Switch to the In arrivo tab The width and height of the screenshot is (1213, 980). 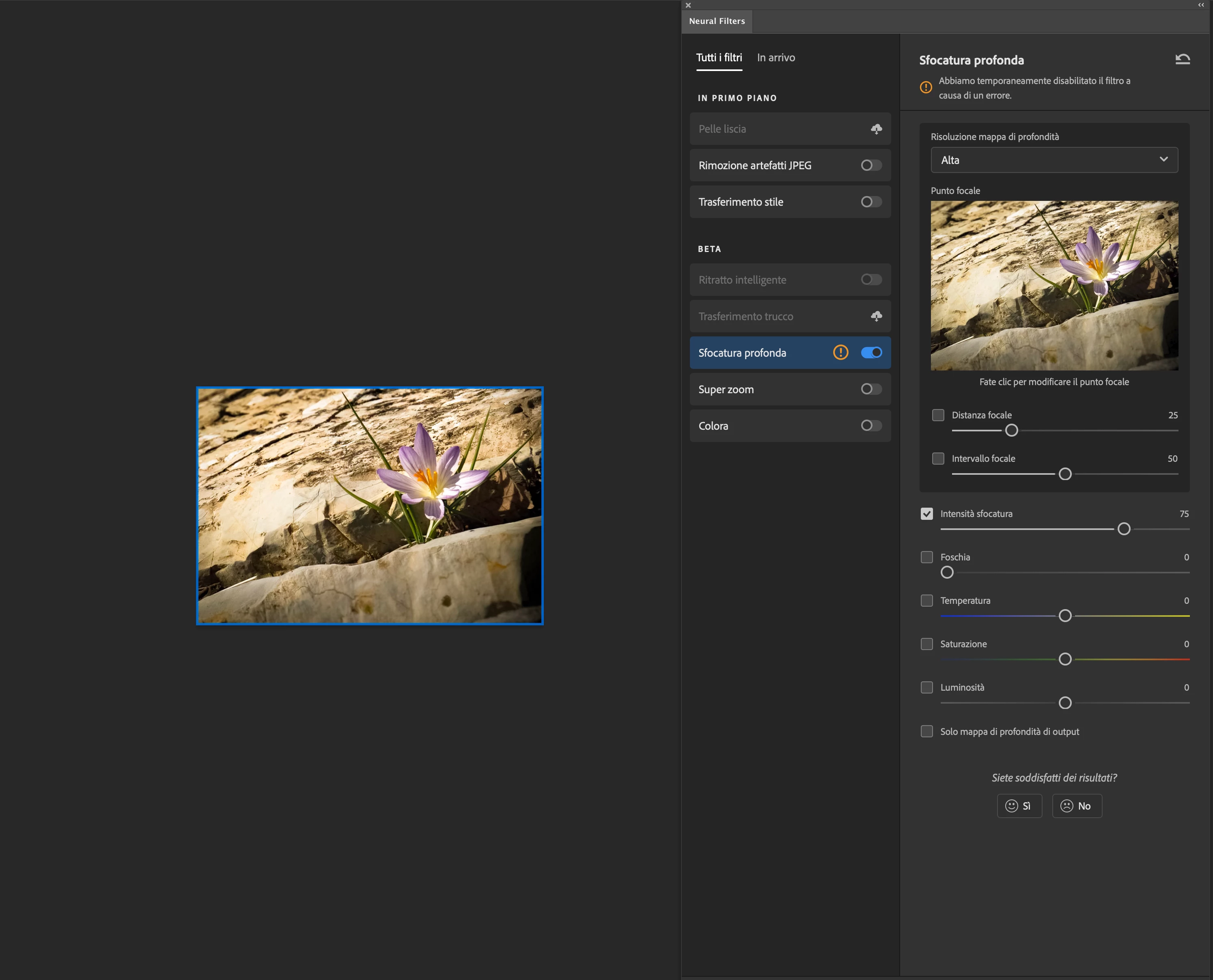coord(776,58)
